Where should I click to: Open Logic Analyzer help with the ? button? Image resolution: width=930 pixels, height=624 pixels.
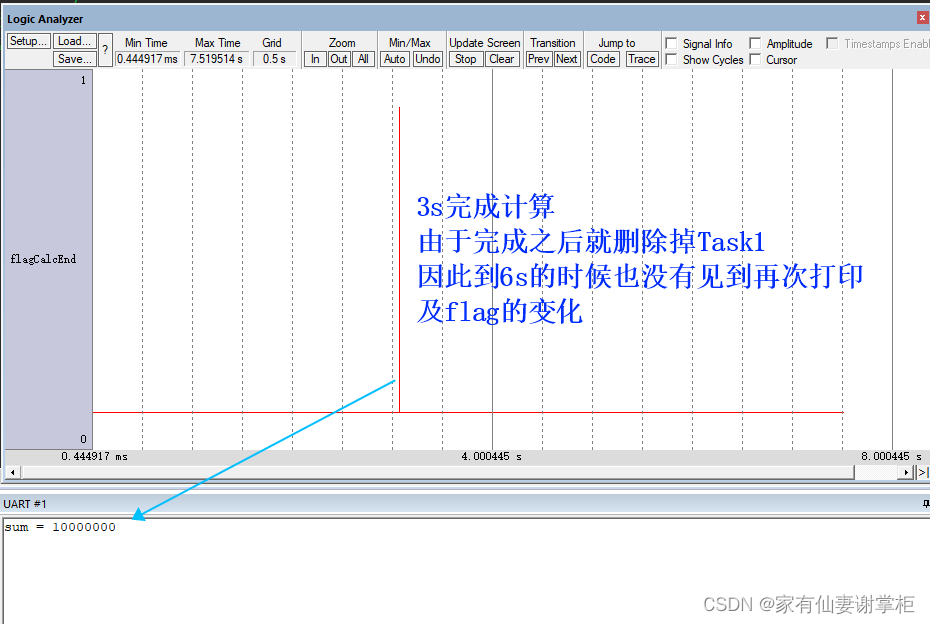click(104, 49)
